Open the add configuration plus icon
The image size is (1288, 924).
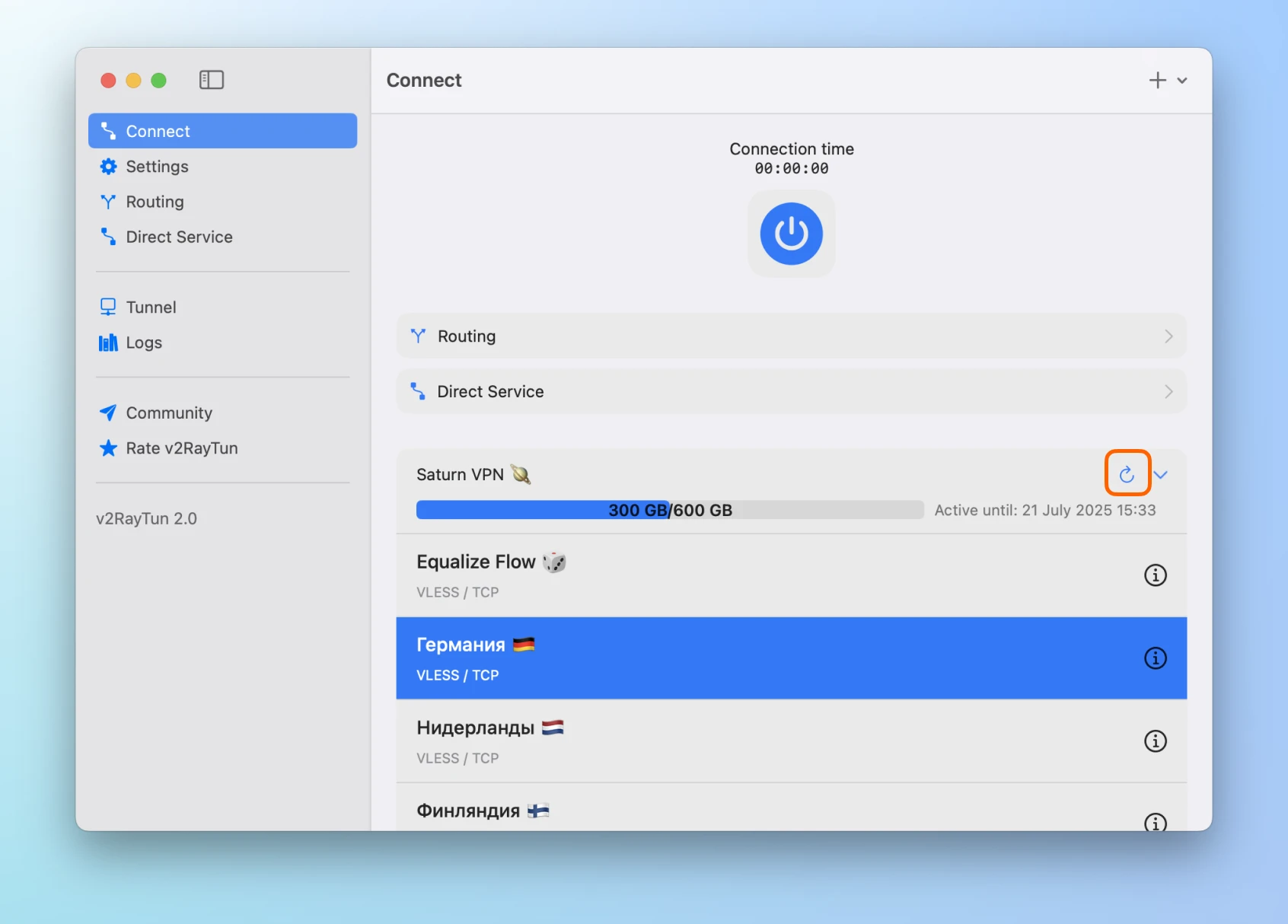tap(1157, 80)
